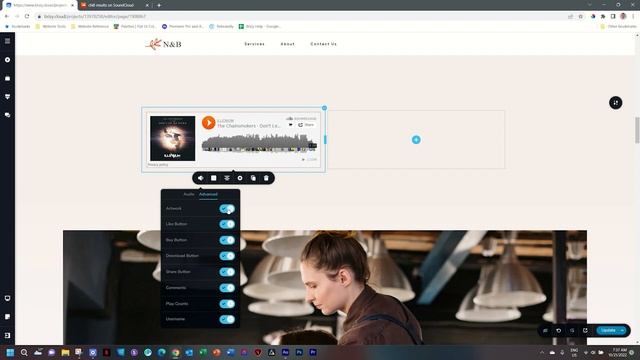The height and width of the screenshot is (360, 640).
Task: Open the Services menu item
Action: [x=254, y=44]
